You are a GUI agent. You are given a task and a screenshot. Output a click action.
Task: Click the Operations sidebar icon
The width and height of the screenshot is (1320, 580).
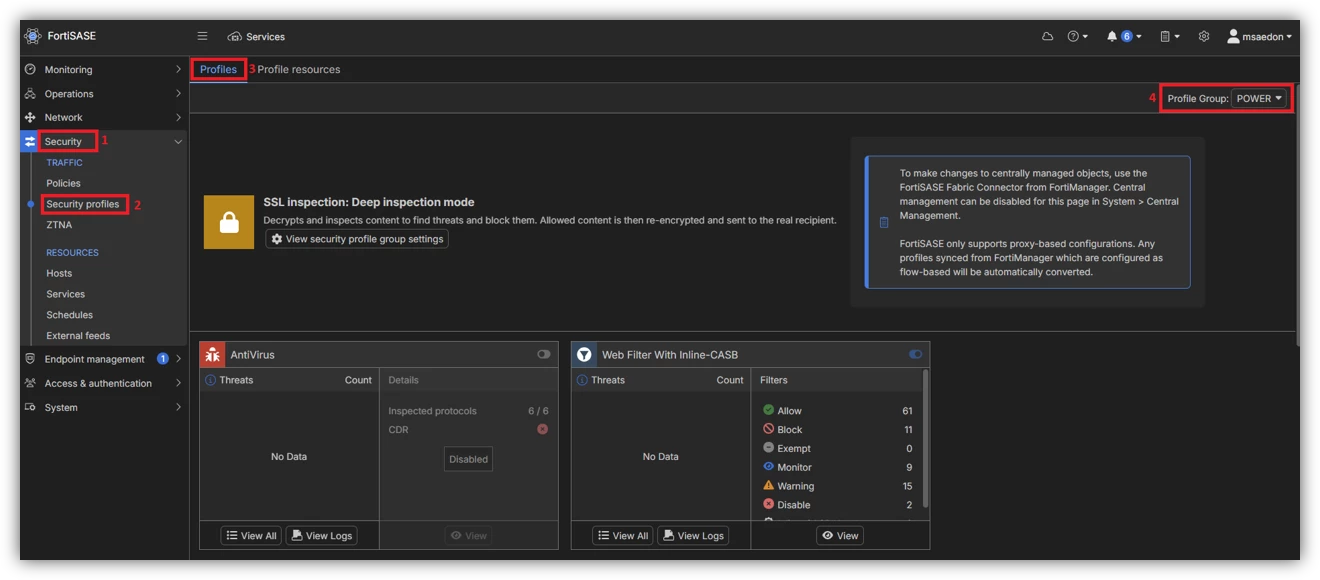click(x=30, y=94)
